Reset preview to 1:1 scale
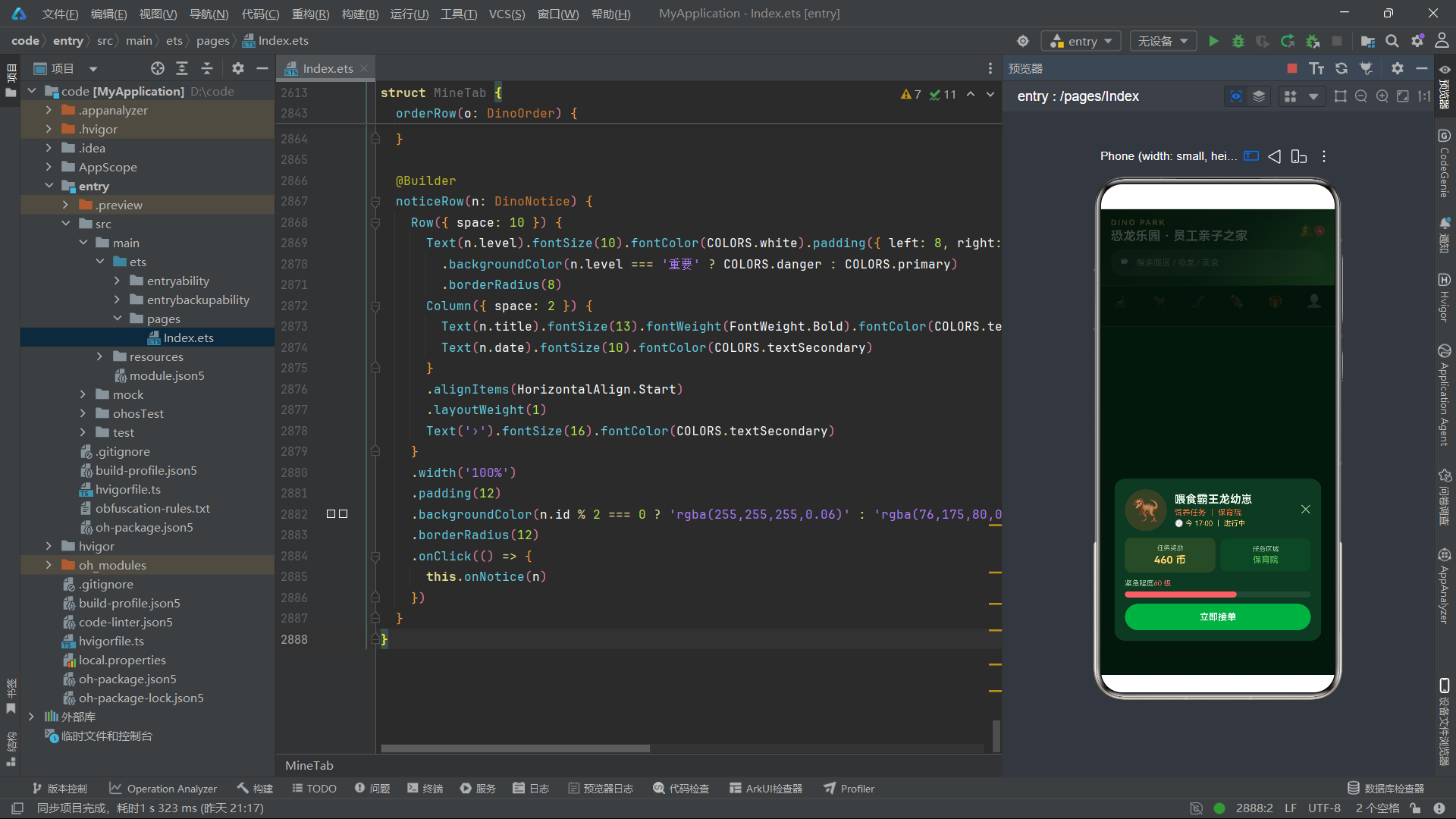Screen dimensions: 1456x819 pos(1424,96)
